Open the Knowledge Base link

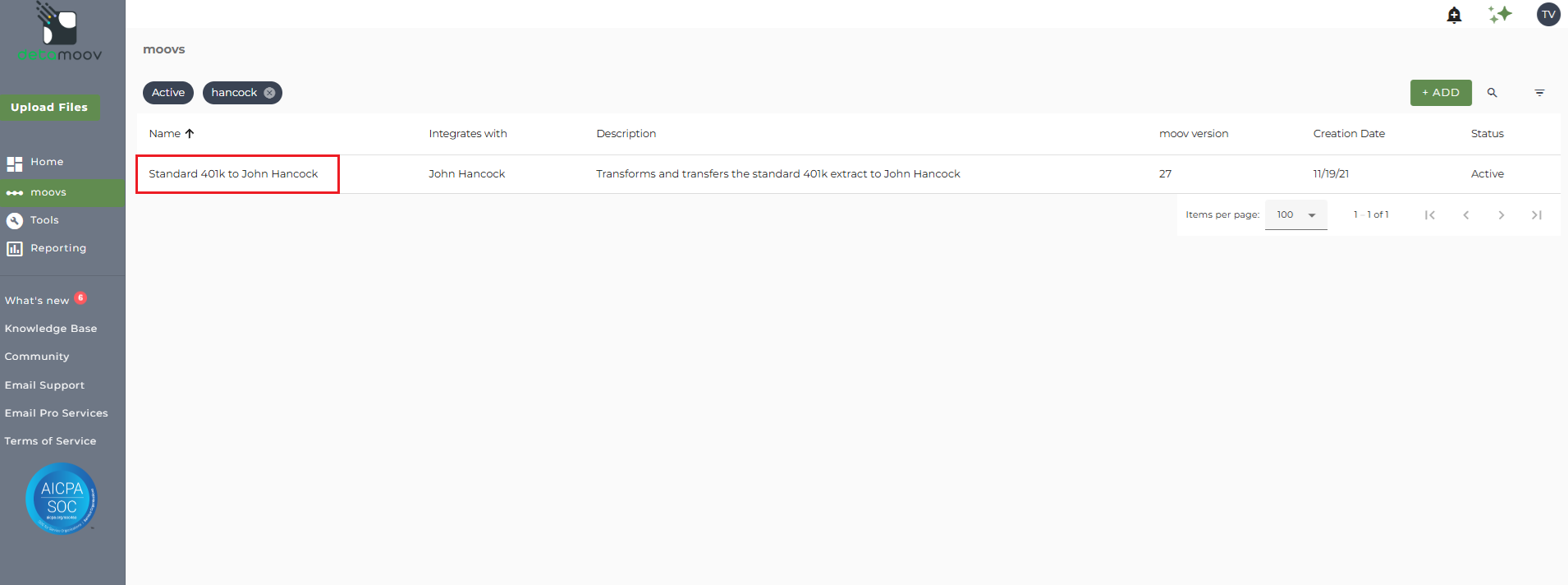[x=51, y=329]
